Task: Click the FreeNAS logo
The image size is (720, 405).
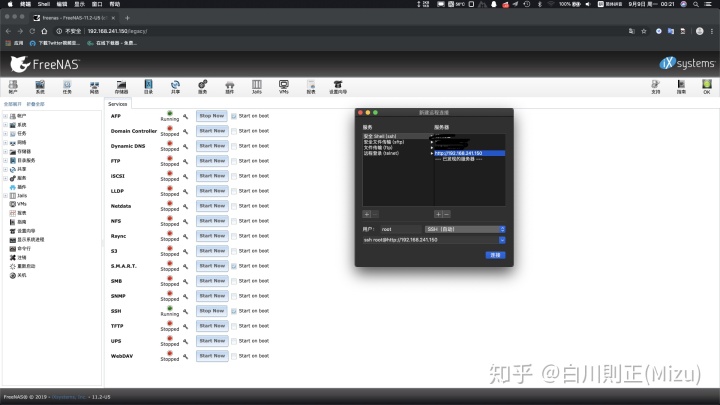Action: (x=45, y=64)
